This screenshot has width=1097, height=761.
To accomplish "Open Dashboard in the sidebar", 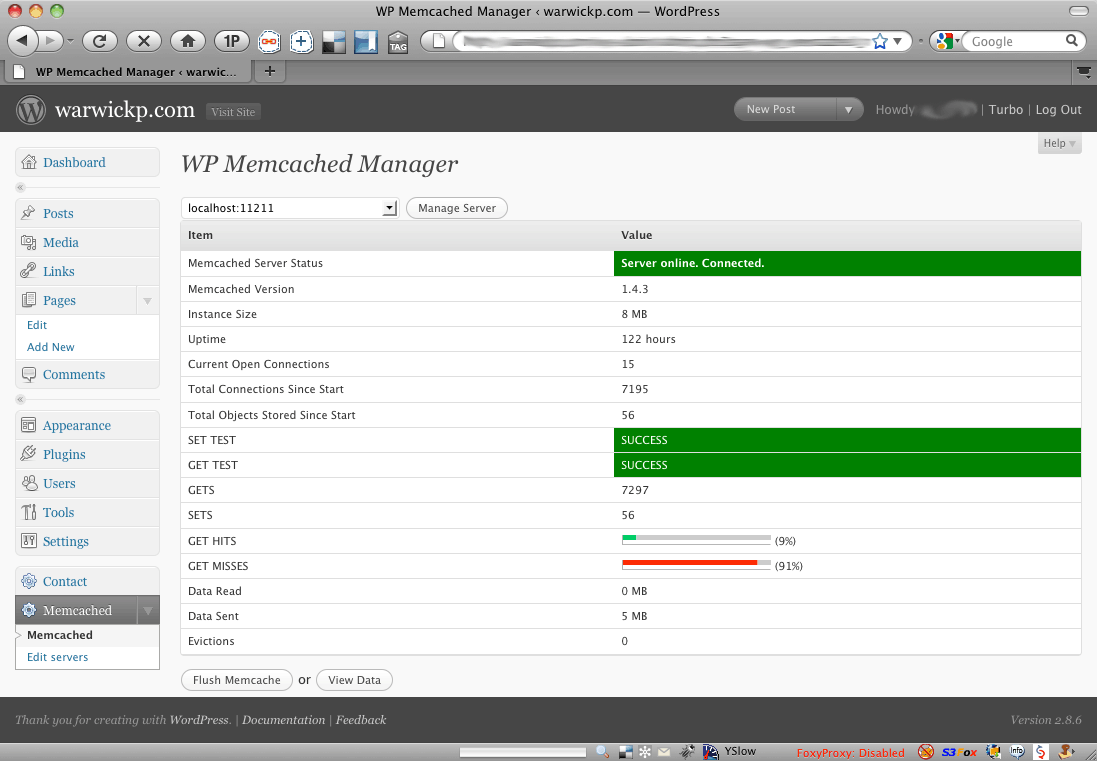I will 74,162.
